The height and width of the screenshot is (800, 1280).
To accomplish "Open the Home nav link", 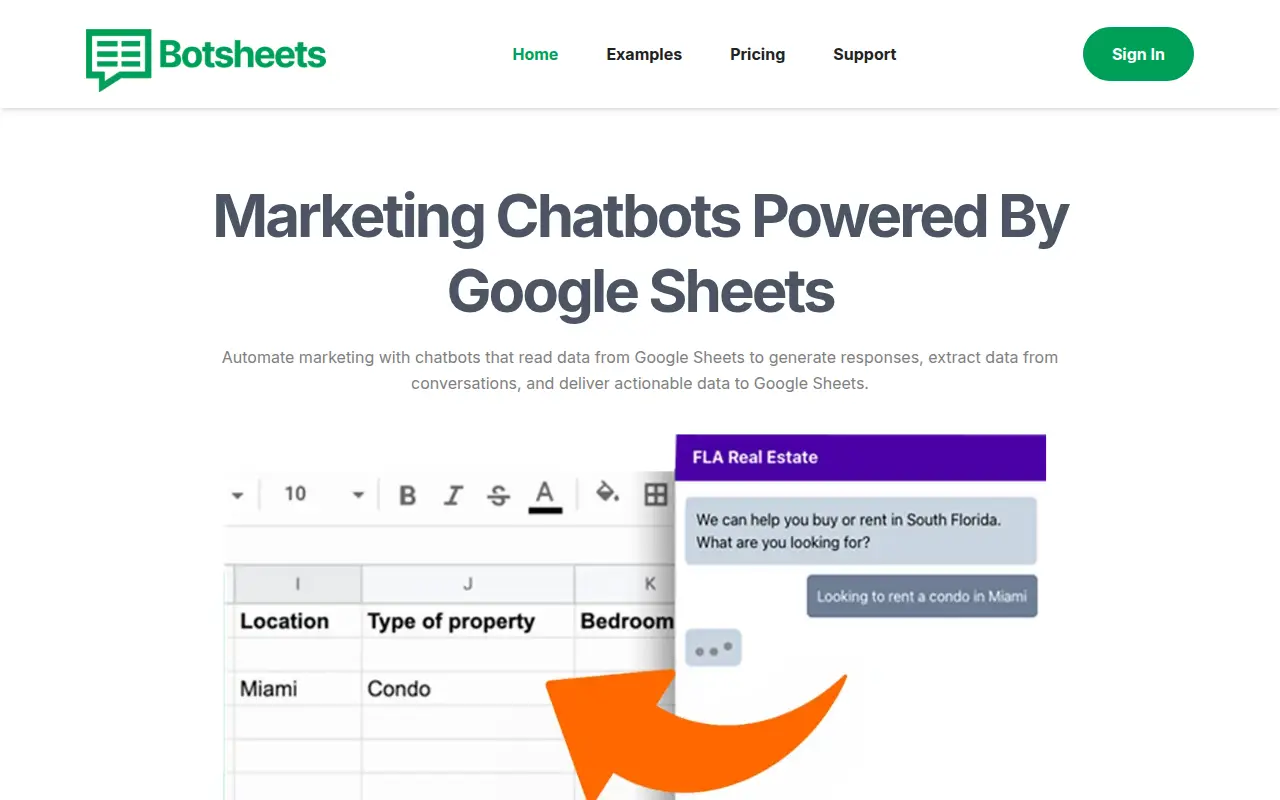I will pos(535,54).
